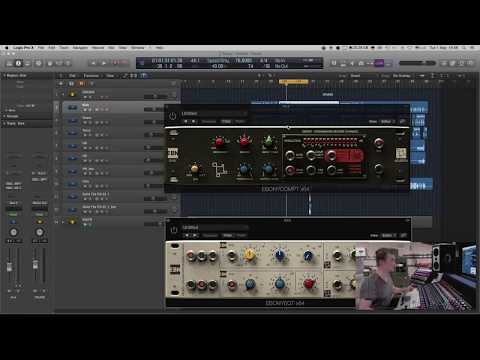Open the List Editors button
Viewport: 480px width, 360px height.
point(444,63)
